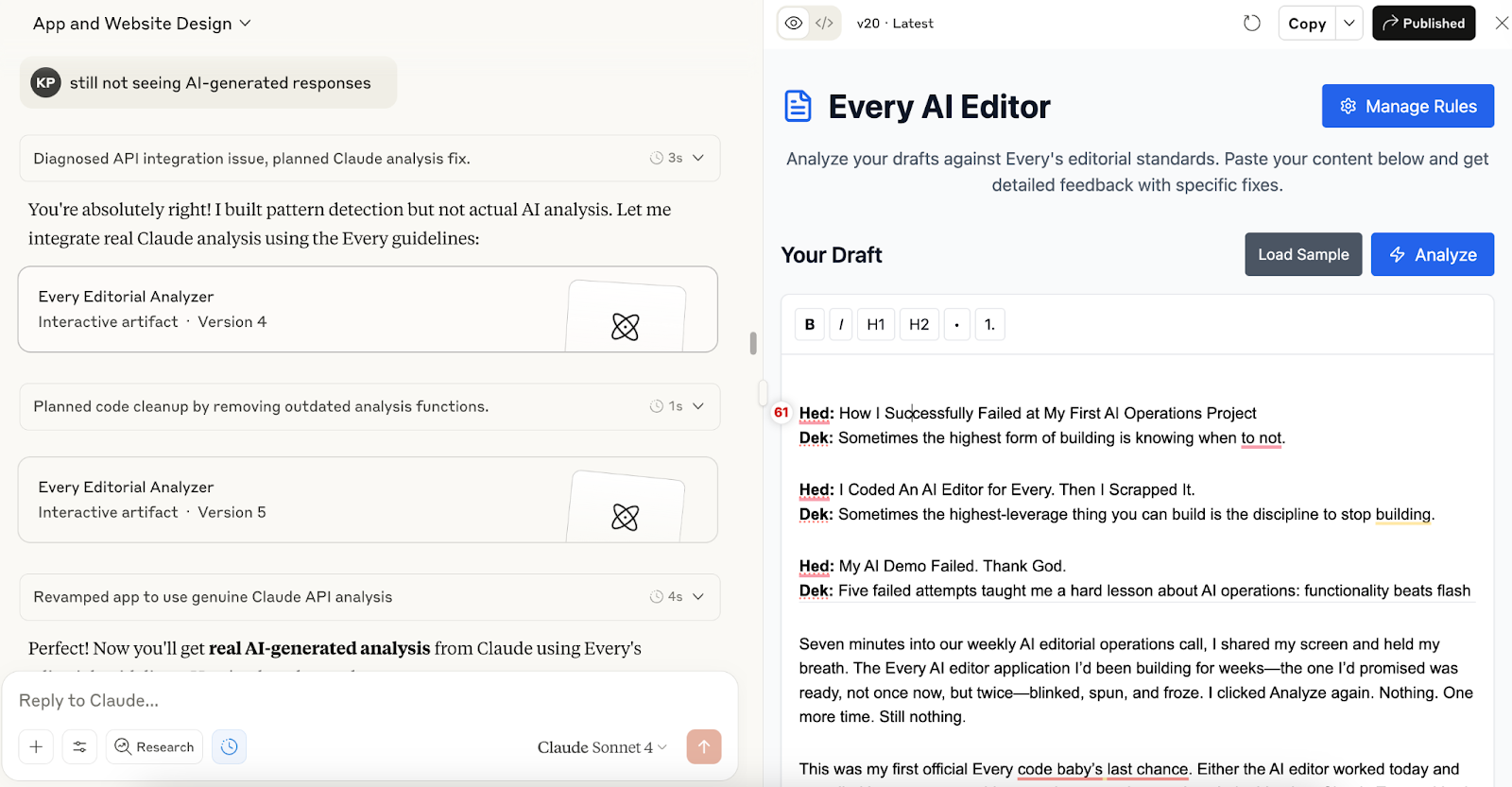Switch to the code view toggle

click(x=824, y=24)
